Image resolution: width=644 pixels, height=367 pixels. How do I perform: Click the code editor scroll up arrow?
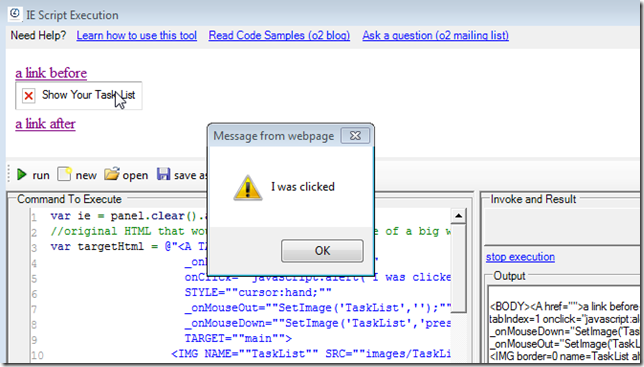click(458, 216)
